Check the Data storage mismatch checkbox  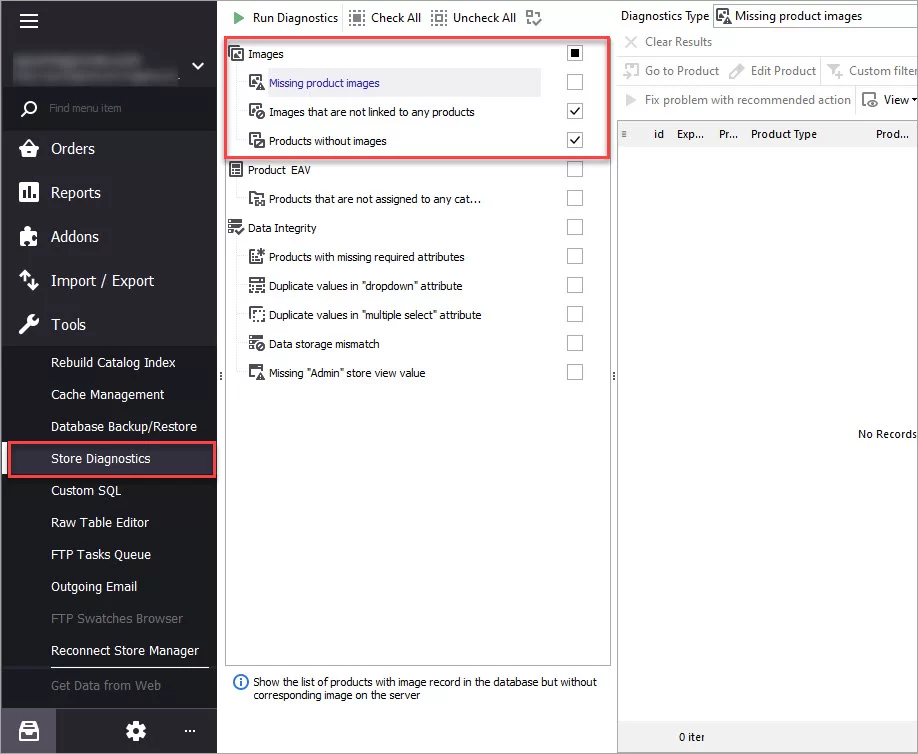tap(575, 342)
